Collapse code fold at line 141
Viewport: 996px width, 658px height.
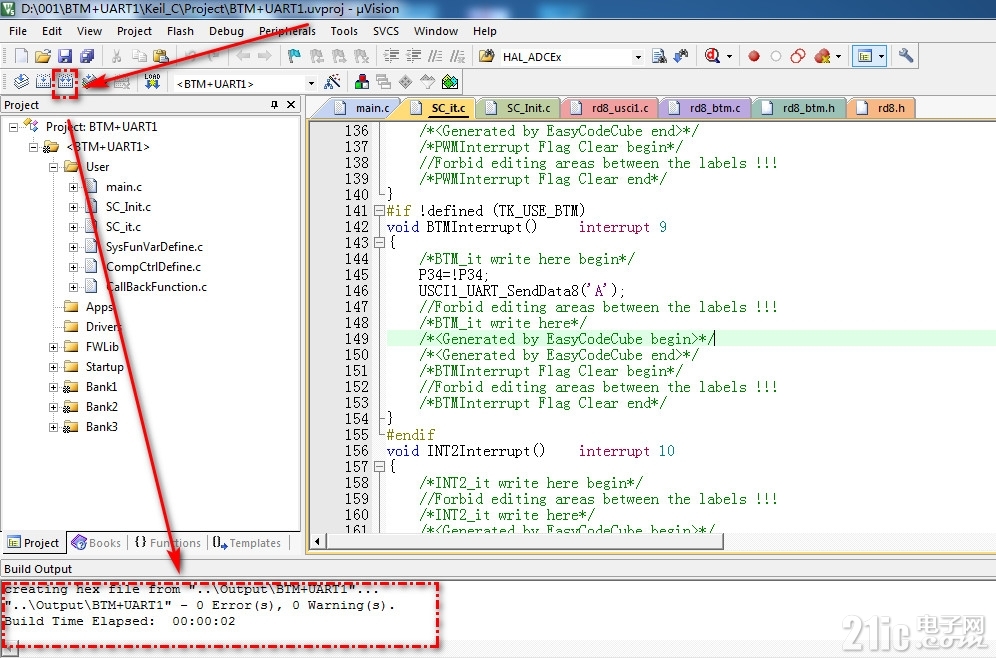(379, 210)
